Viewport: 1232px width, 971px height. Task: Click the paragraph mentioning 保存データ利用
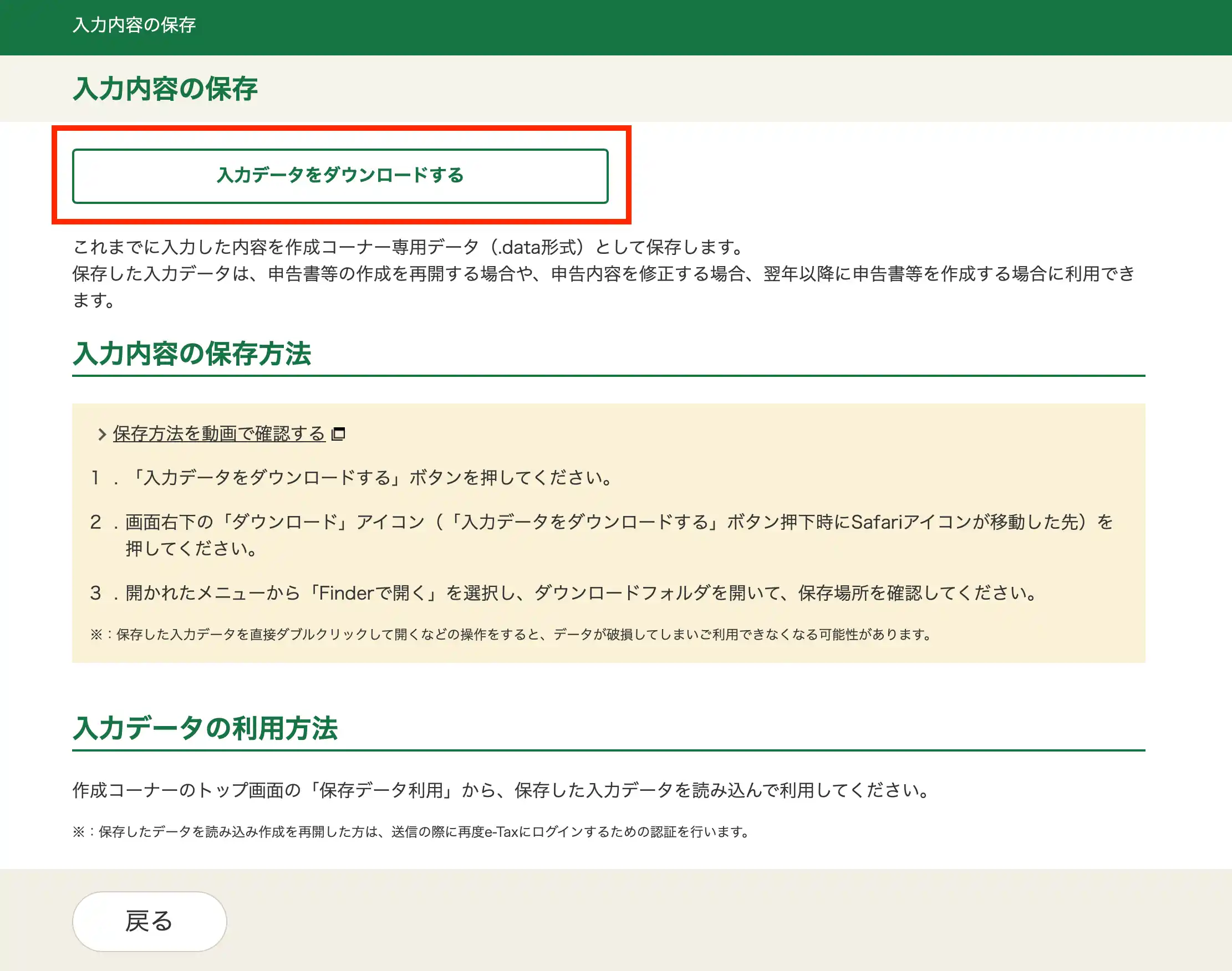501,790
